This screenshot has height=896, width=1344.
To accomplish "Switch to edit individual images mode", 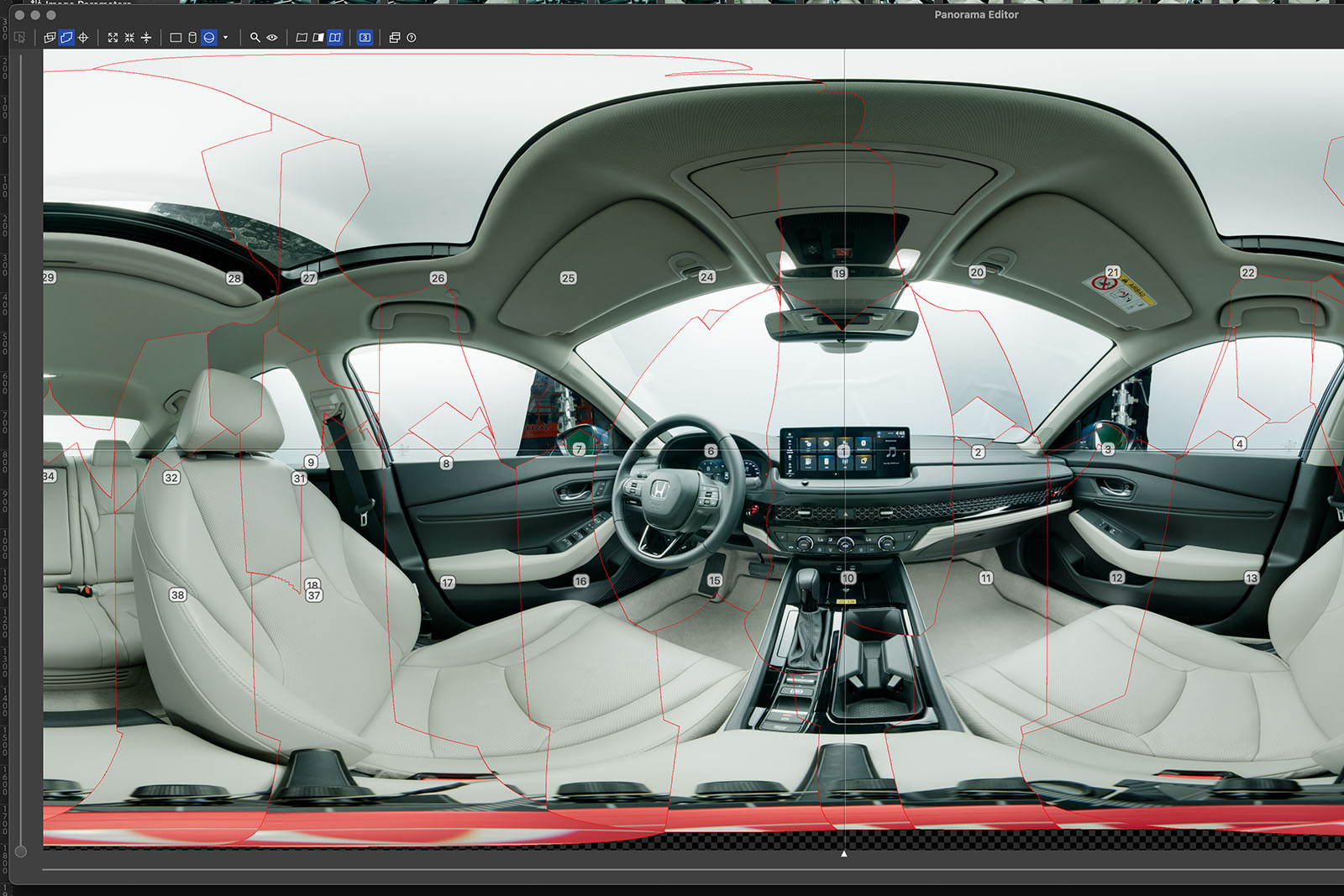I will pos(50,37).
